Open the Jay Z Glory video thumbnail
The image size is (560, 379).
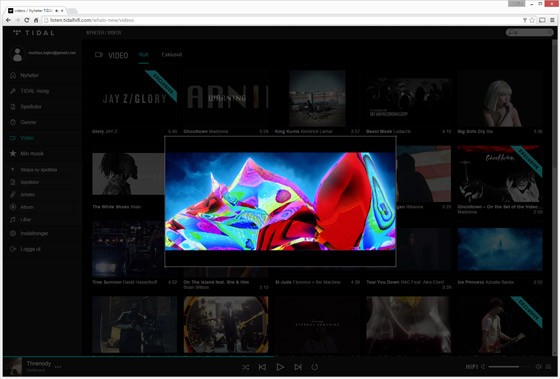134,99
